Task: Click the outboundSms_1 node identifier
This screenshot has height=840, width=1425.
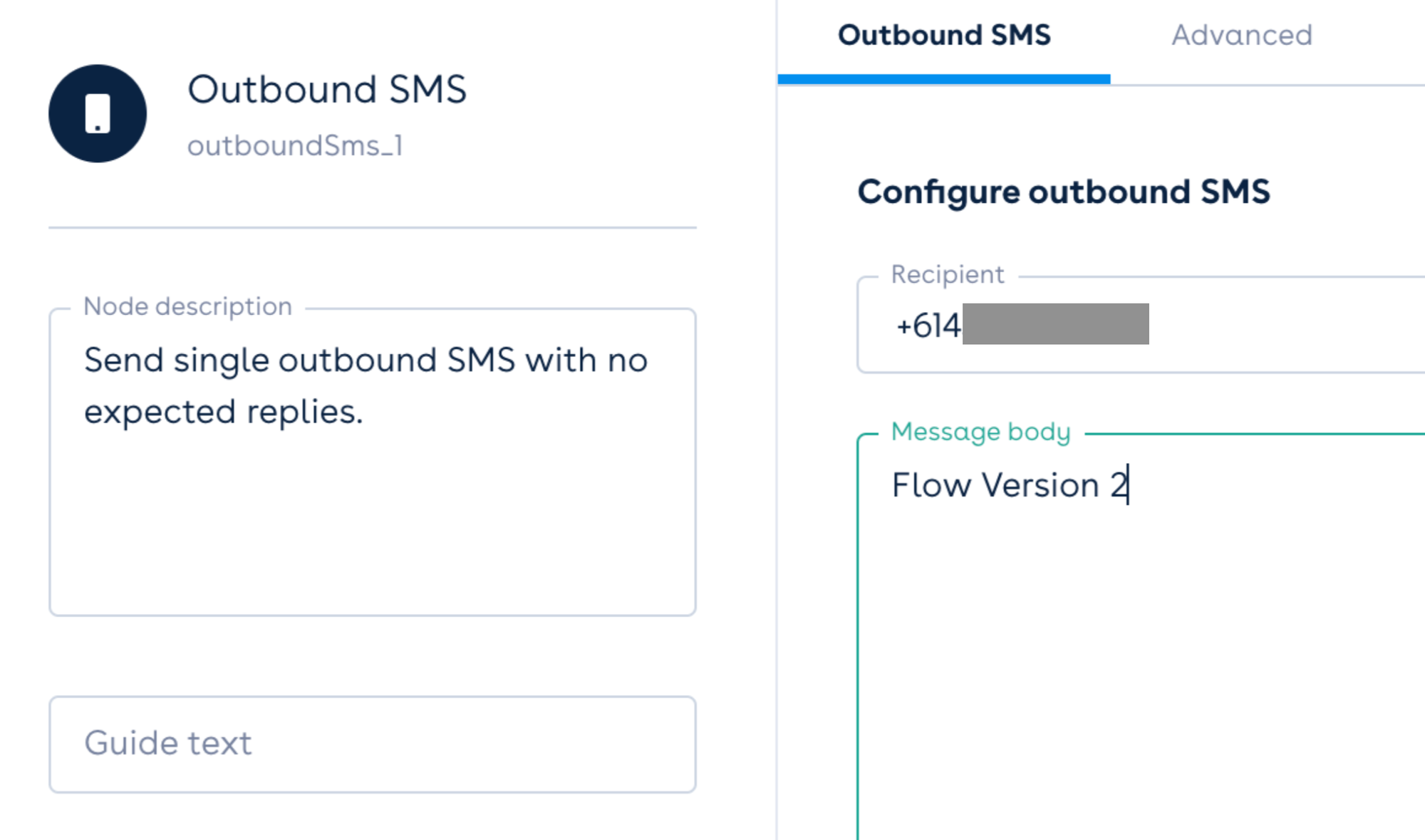Action: coord(295,146)
